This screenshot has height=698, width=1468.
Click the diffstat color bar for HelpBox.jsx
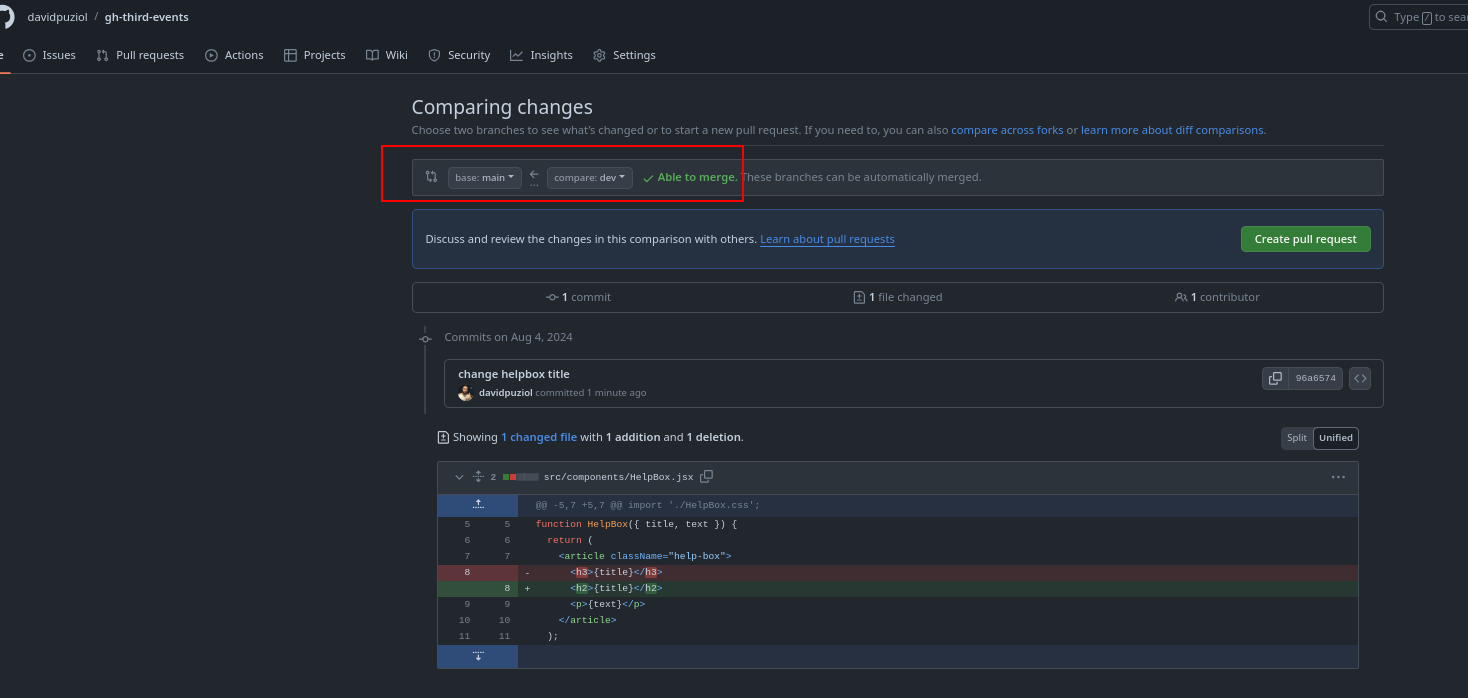[520, 477]
